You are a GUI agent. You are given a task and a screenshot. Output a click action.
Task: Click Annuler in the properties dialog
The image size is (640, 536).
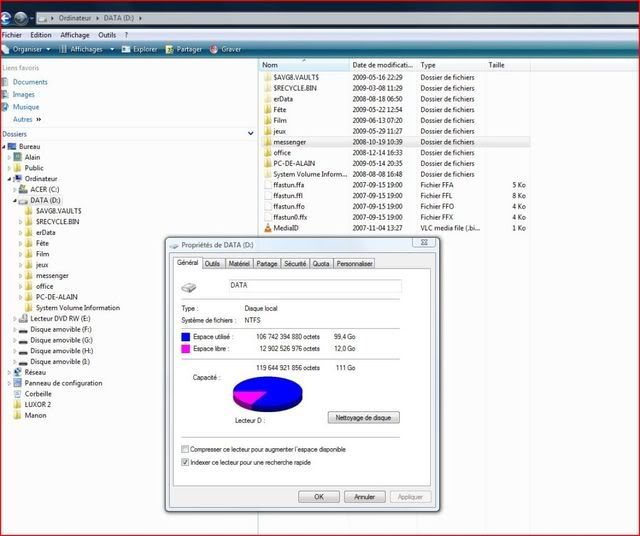pos(364,497)
